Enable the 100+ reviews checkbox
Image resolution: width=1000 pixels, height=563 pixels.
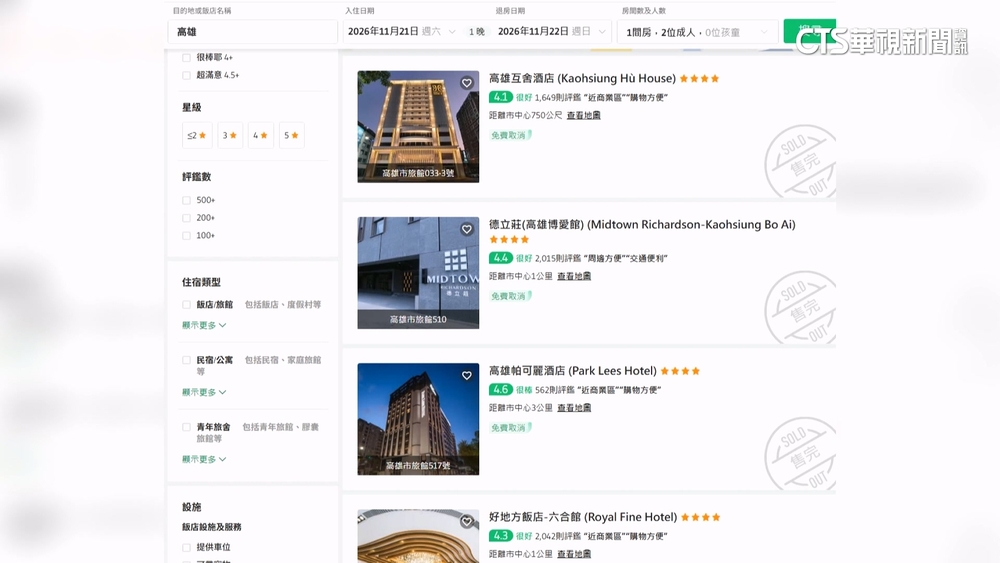[186, 236]
